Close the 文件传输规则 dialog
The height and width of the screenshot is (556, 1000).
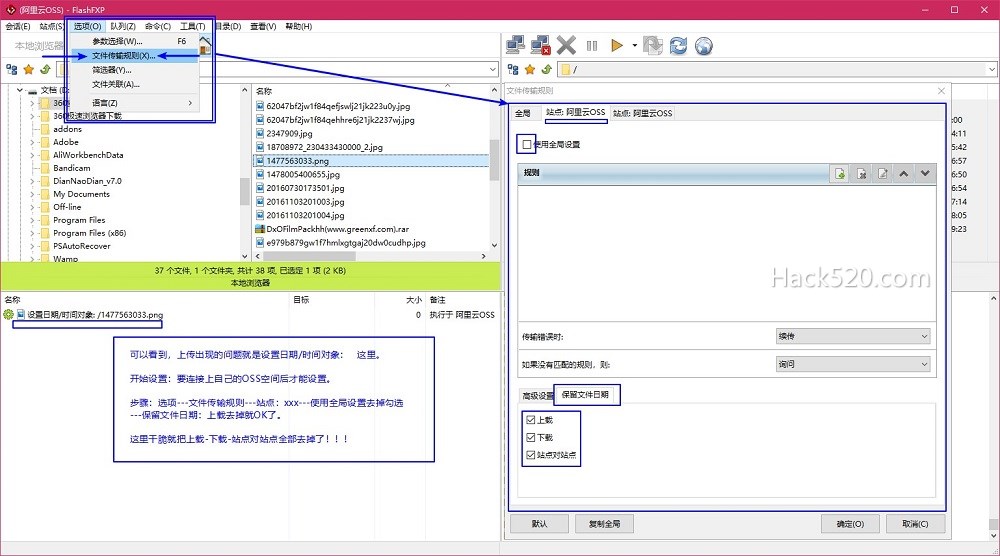point(941,91)
